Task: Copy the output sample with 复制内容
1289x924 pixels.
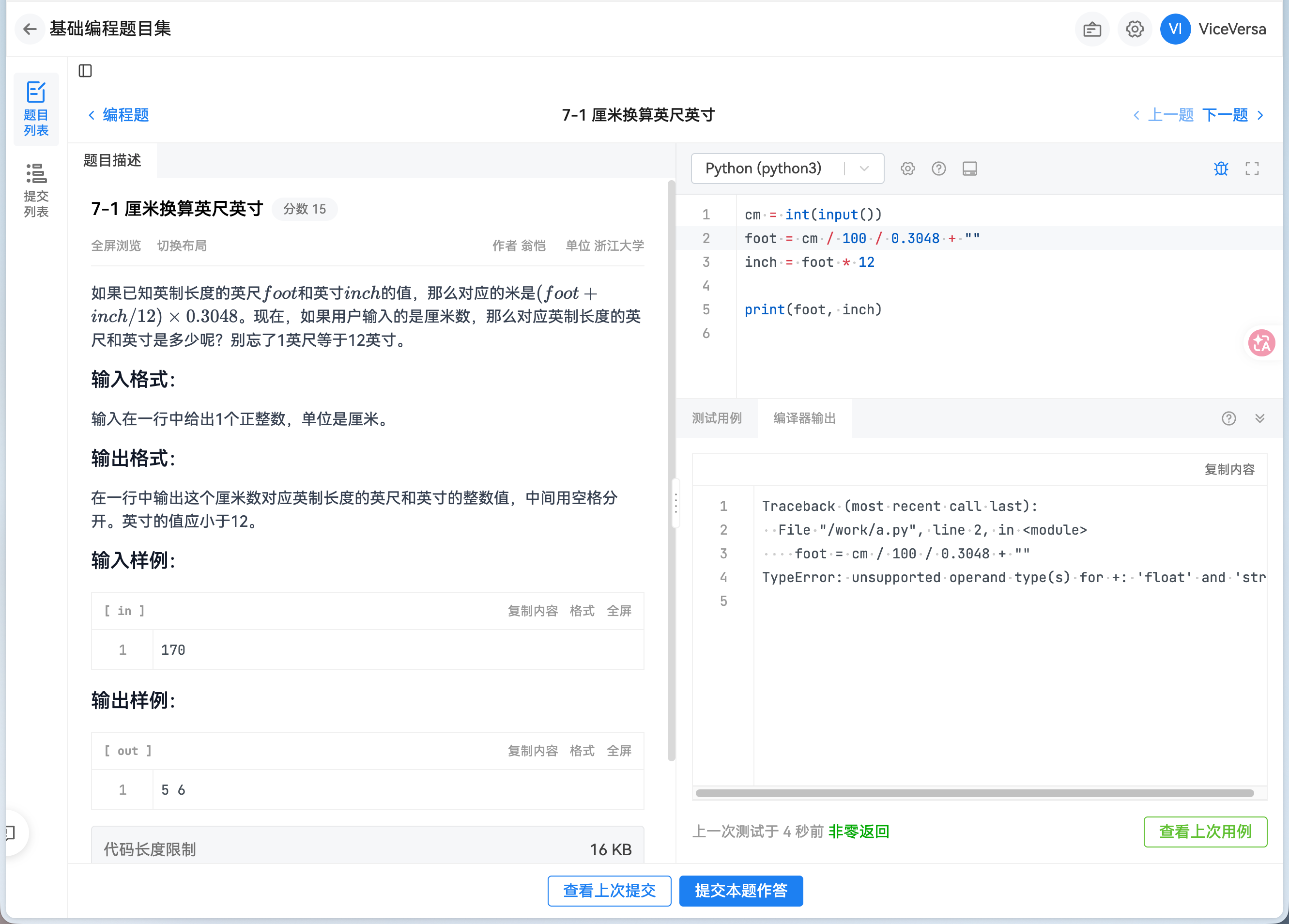Action: pos(533,751)
